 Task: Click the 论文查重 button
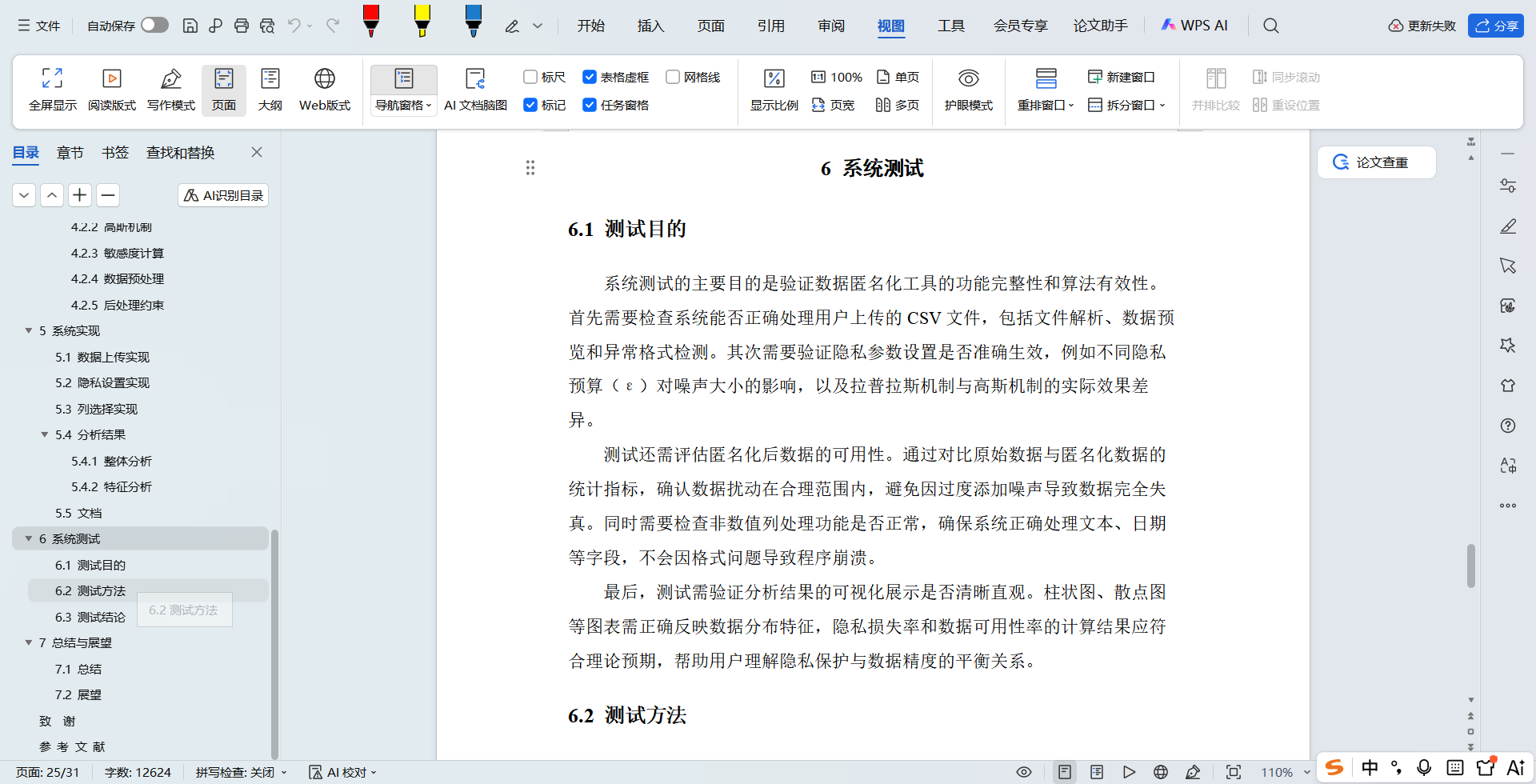point(1376,162)
